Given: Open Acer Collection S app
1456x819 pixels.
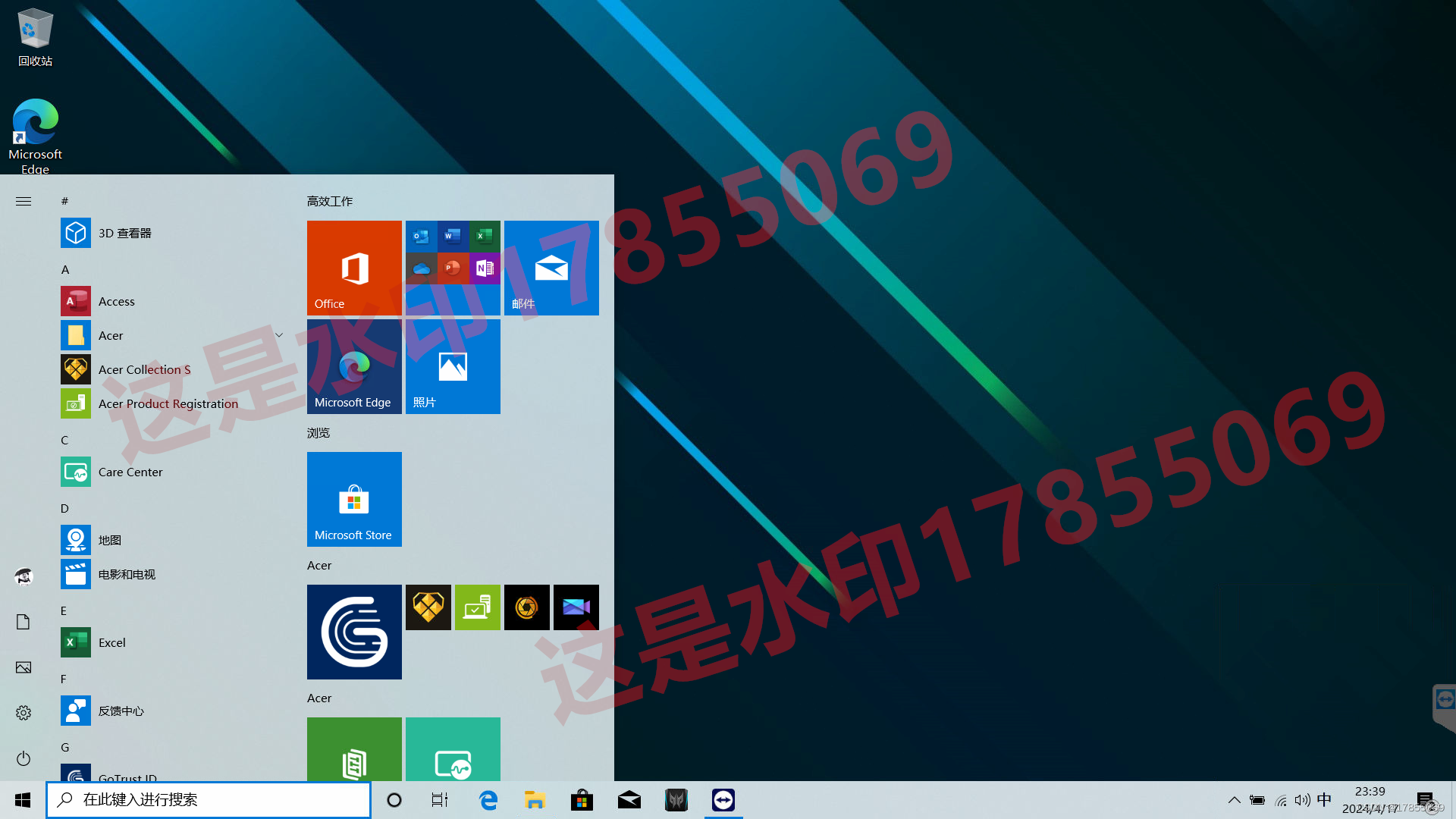Looking at the screenshot, I should coord(174,369).
